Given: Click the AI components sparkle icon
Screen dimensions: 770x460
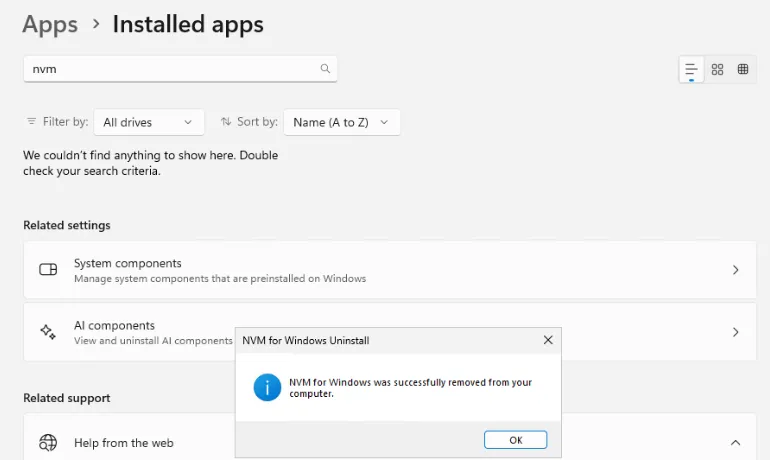Looking at the screenshot, I should point(48,332).
